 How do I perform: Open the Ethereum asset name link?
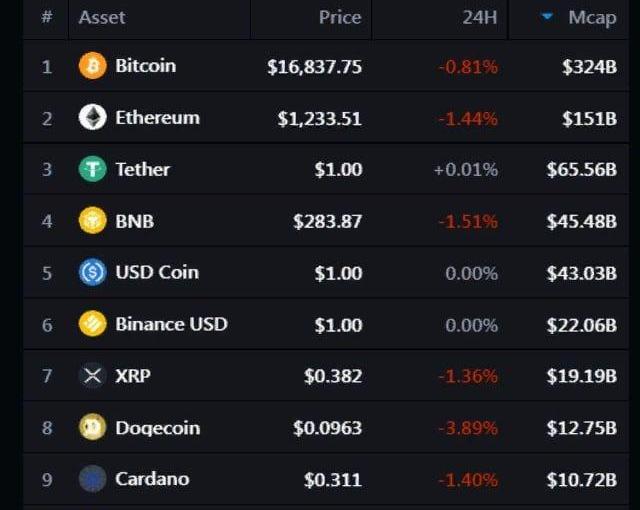click(158, 118)
